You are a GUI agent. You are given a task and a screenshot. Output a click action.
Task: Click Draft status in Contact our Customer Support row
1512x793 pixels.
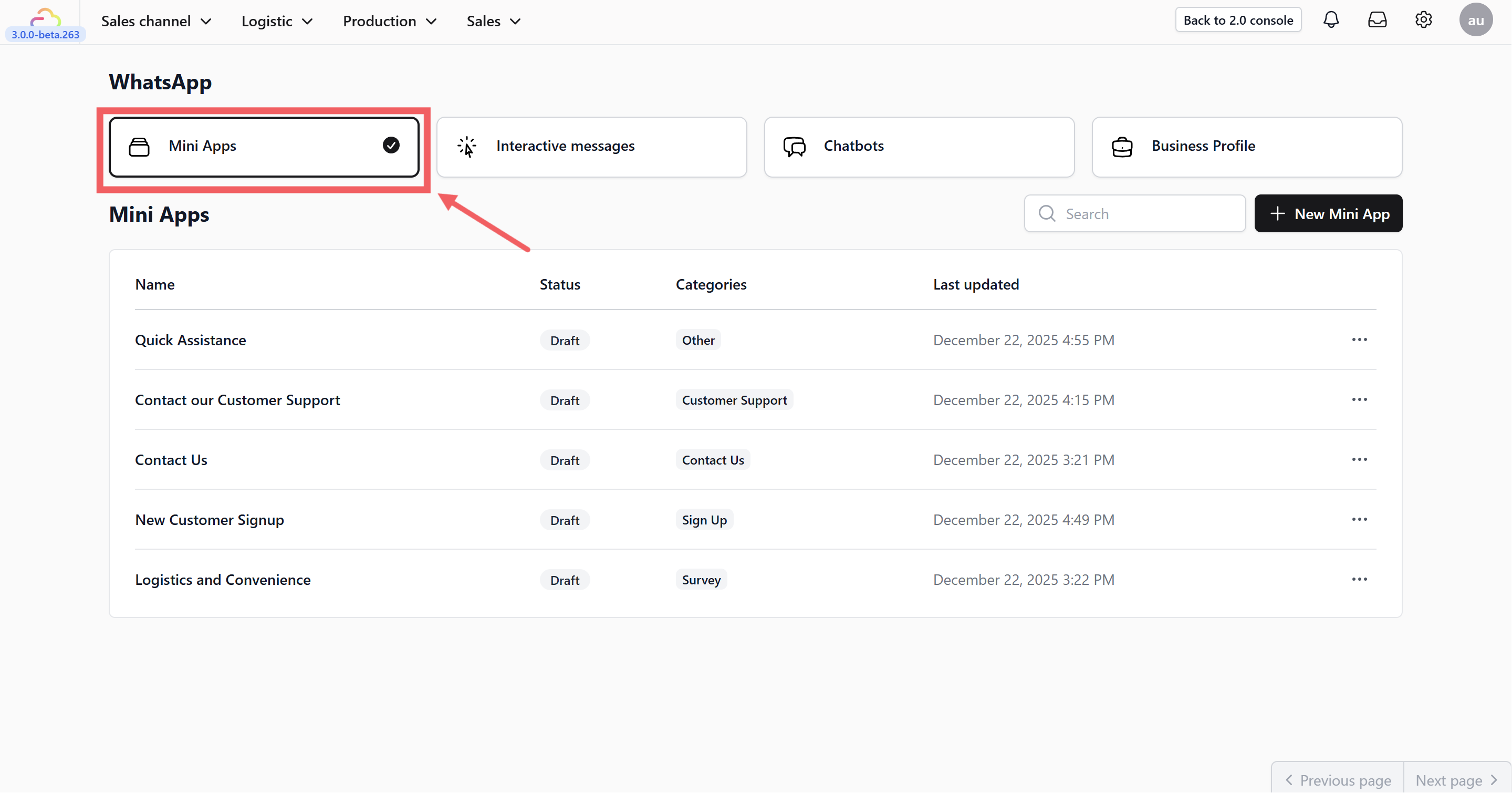click(565, 400)
